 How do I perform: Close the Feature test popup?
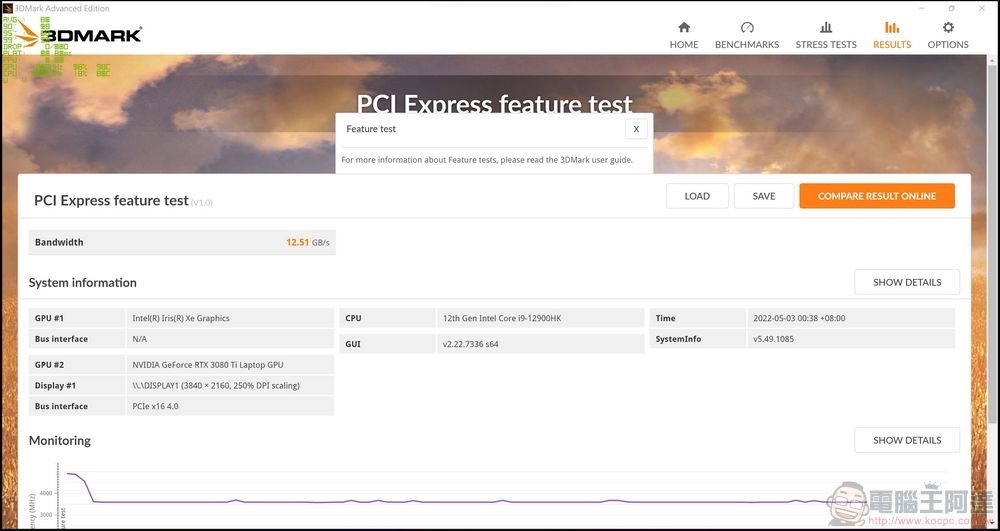coord(636,129)
